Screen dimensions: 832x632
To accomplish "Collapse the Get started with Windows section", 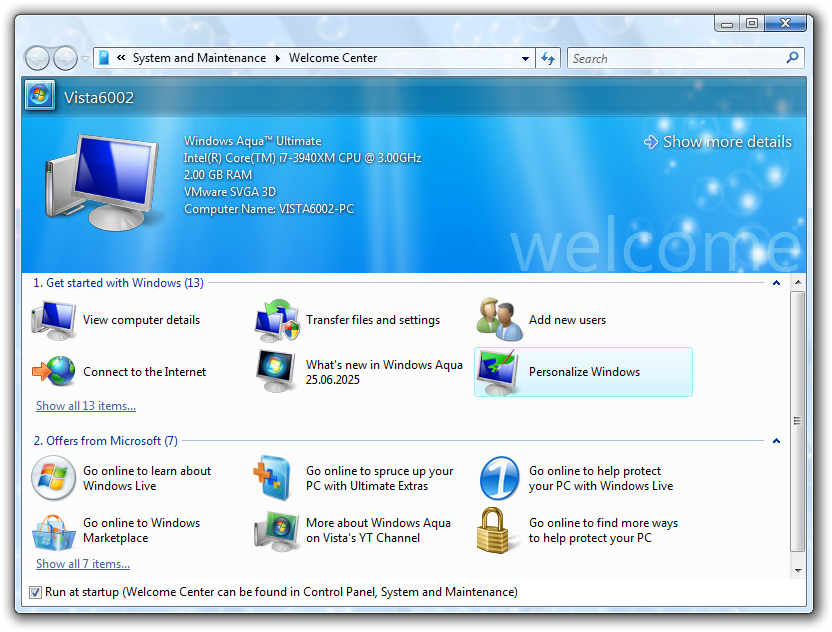I will (x=776, y=283).
